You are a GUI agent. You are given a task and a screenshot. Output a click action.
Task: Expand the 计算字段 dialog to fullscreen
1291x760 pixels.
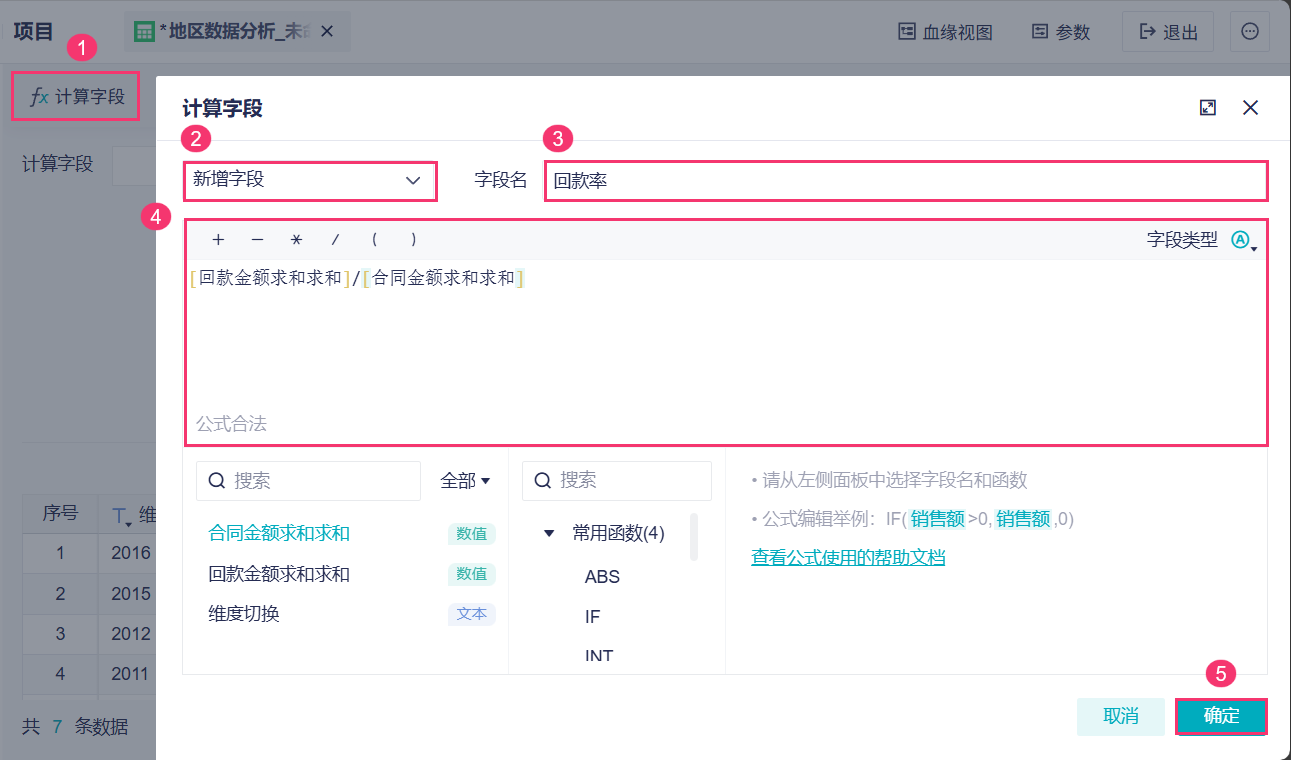(1208, 108)
